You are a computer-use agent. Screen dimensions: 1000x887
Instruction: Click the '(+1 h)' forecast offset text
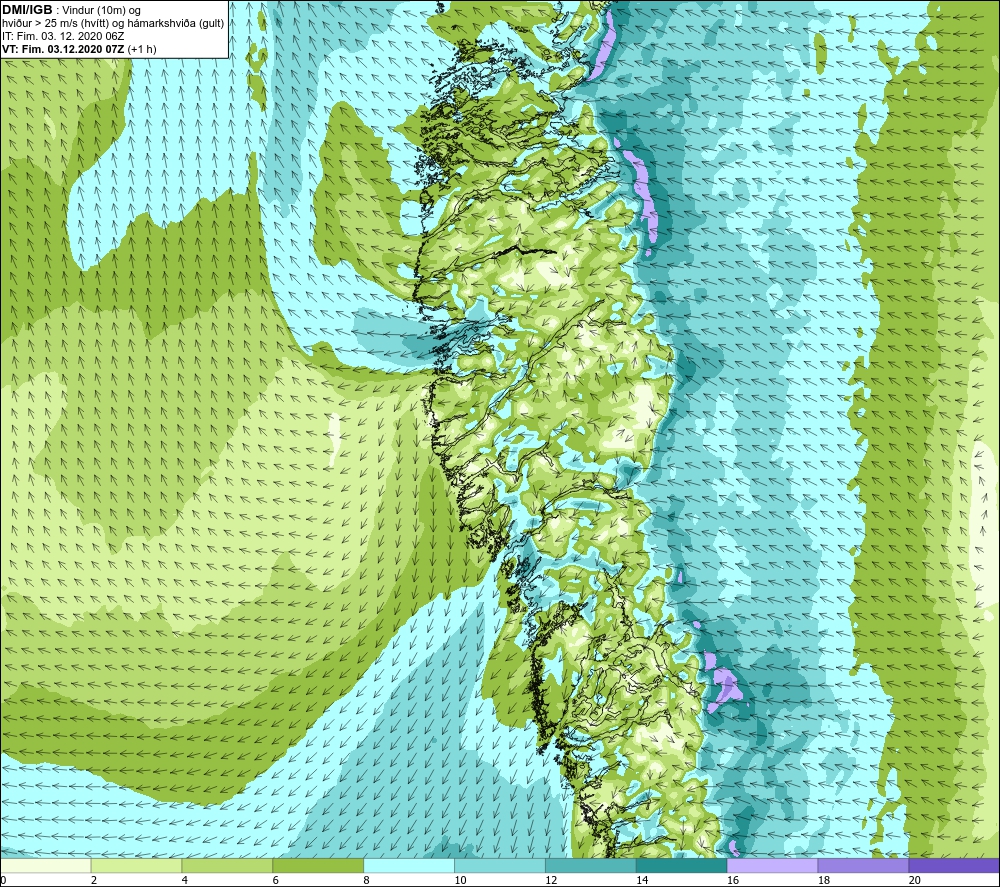142,49
